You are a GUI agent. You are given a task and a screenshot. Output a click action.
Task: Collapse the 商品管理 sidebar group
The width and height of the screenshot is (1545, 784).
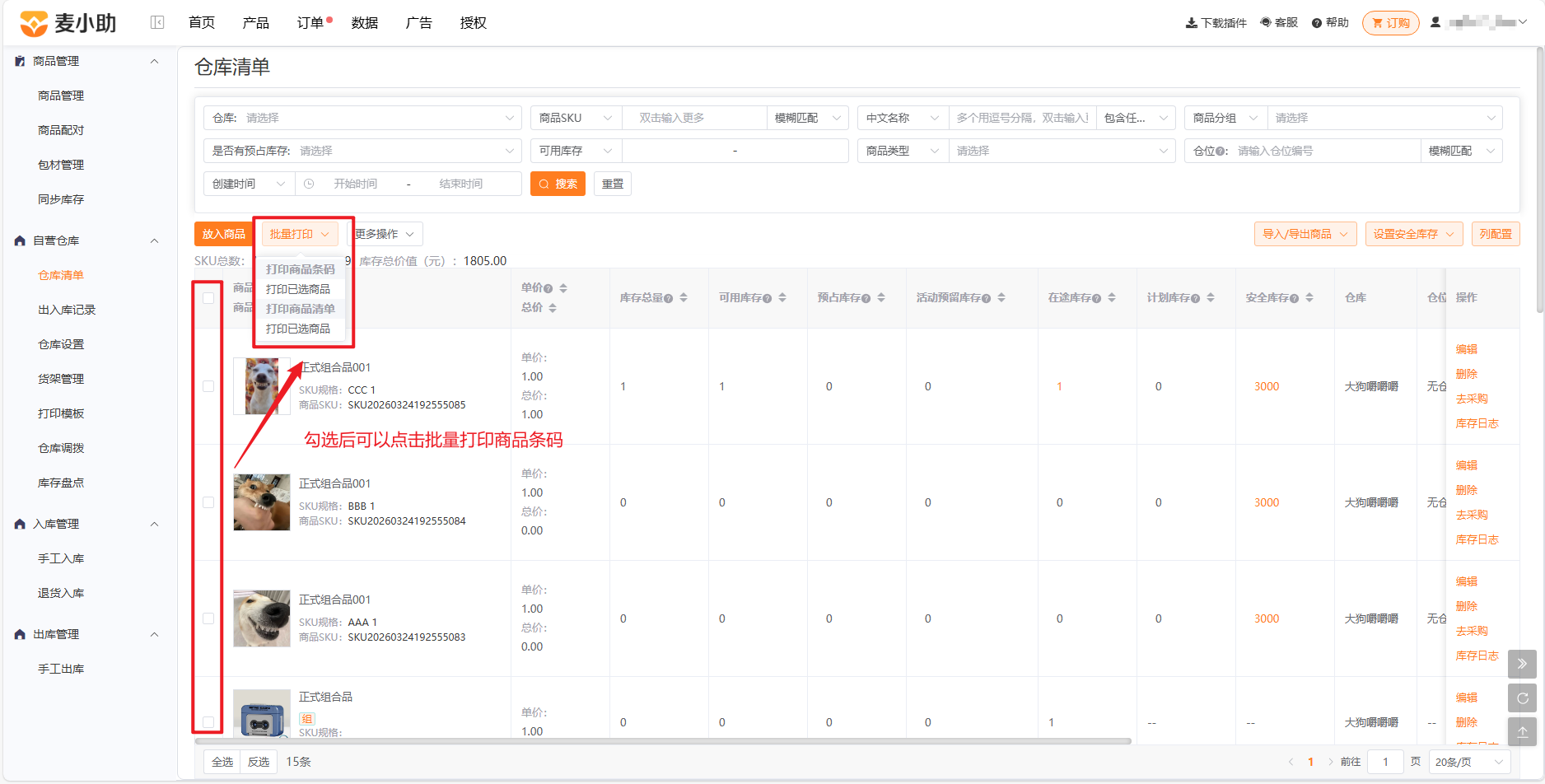coord(154,61)
